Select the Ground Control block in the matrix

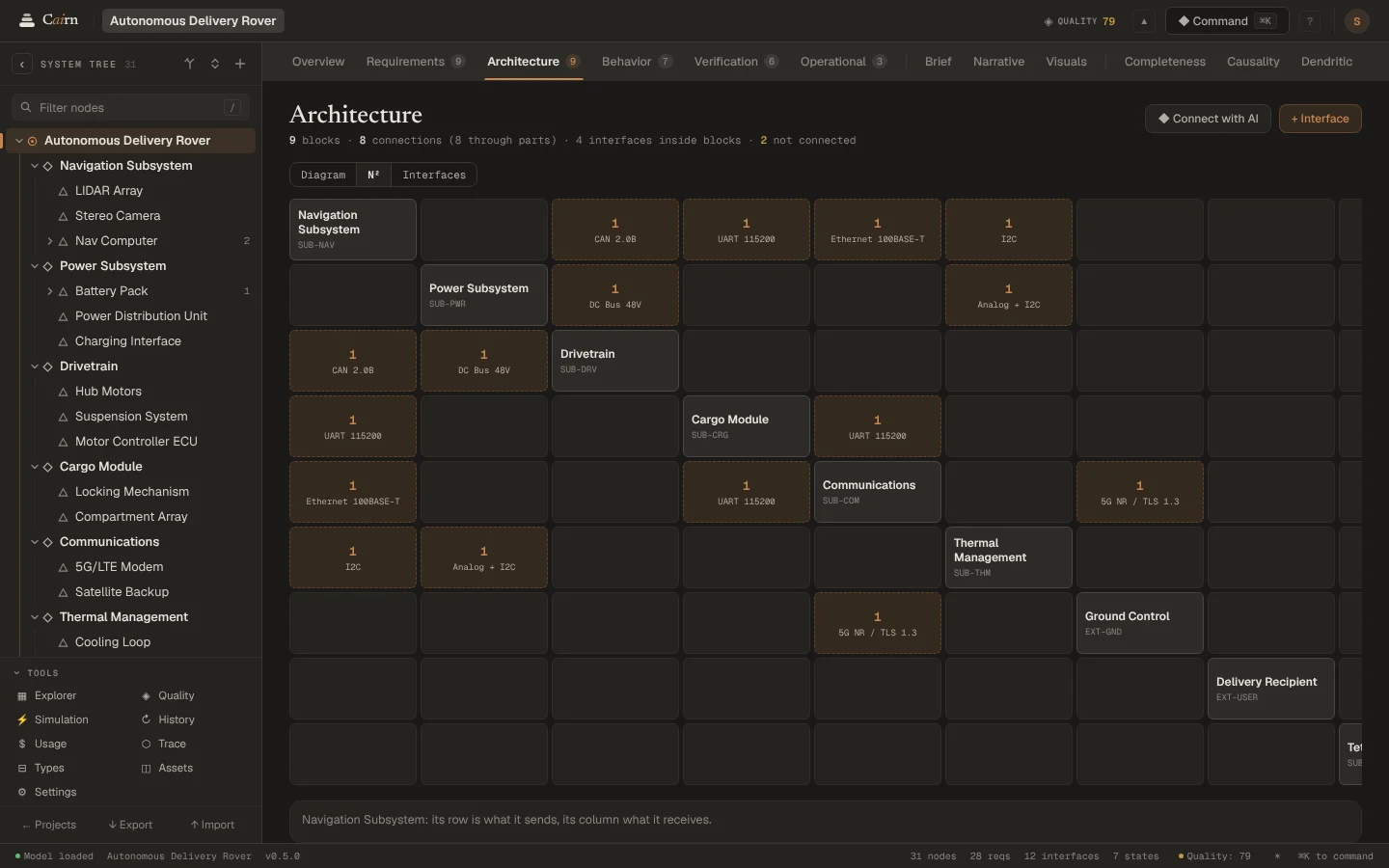point(1140,623)
